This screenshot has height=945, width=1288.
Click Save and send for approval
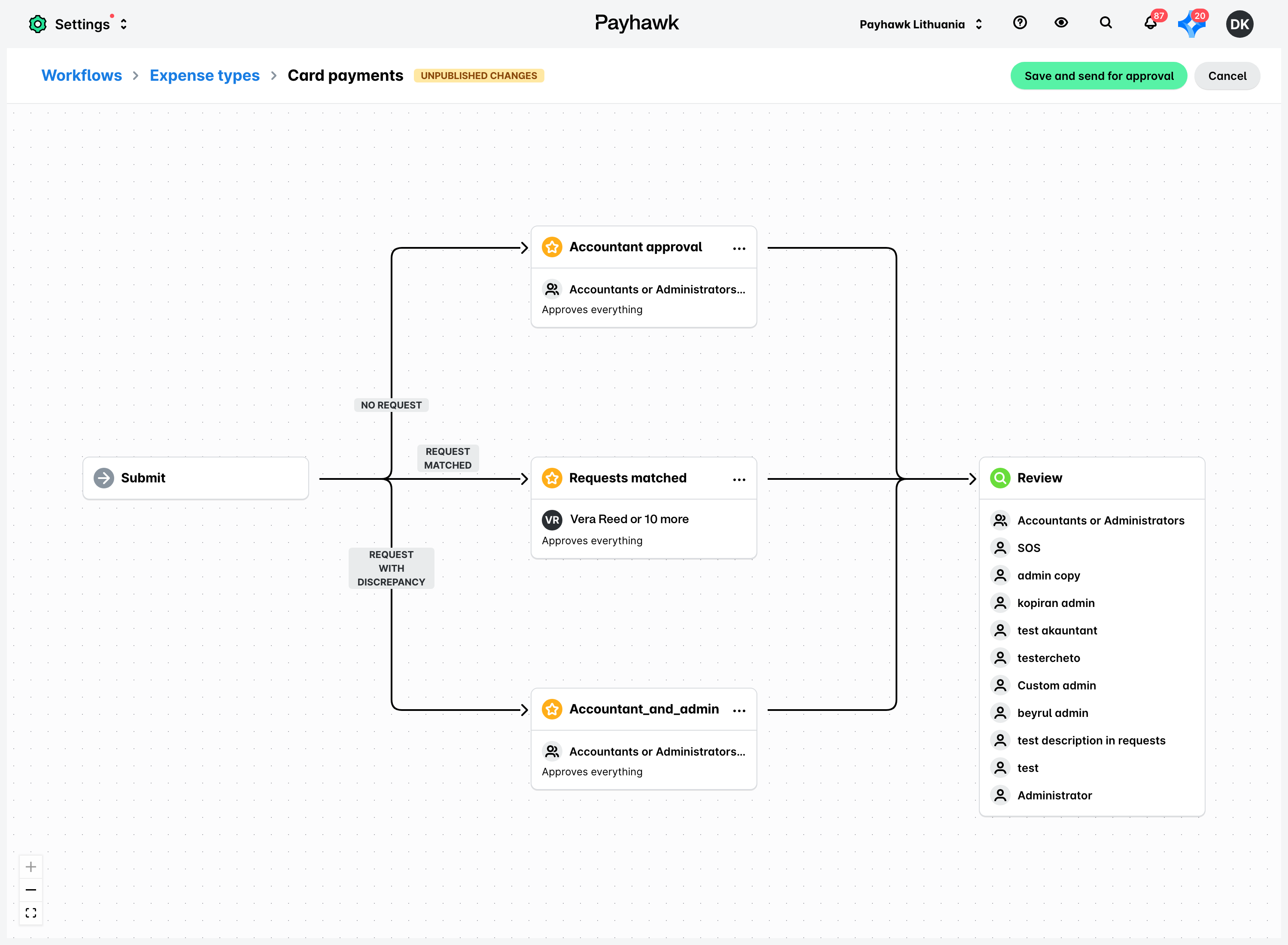(1098, 76)
